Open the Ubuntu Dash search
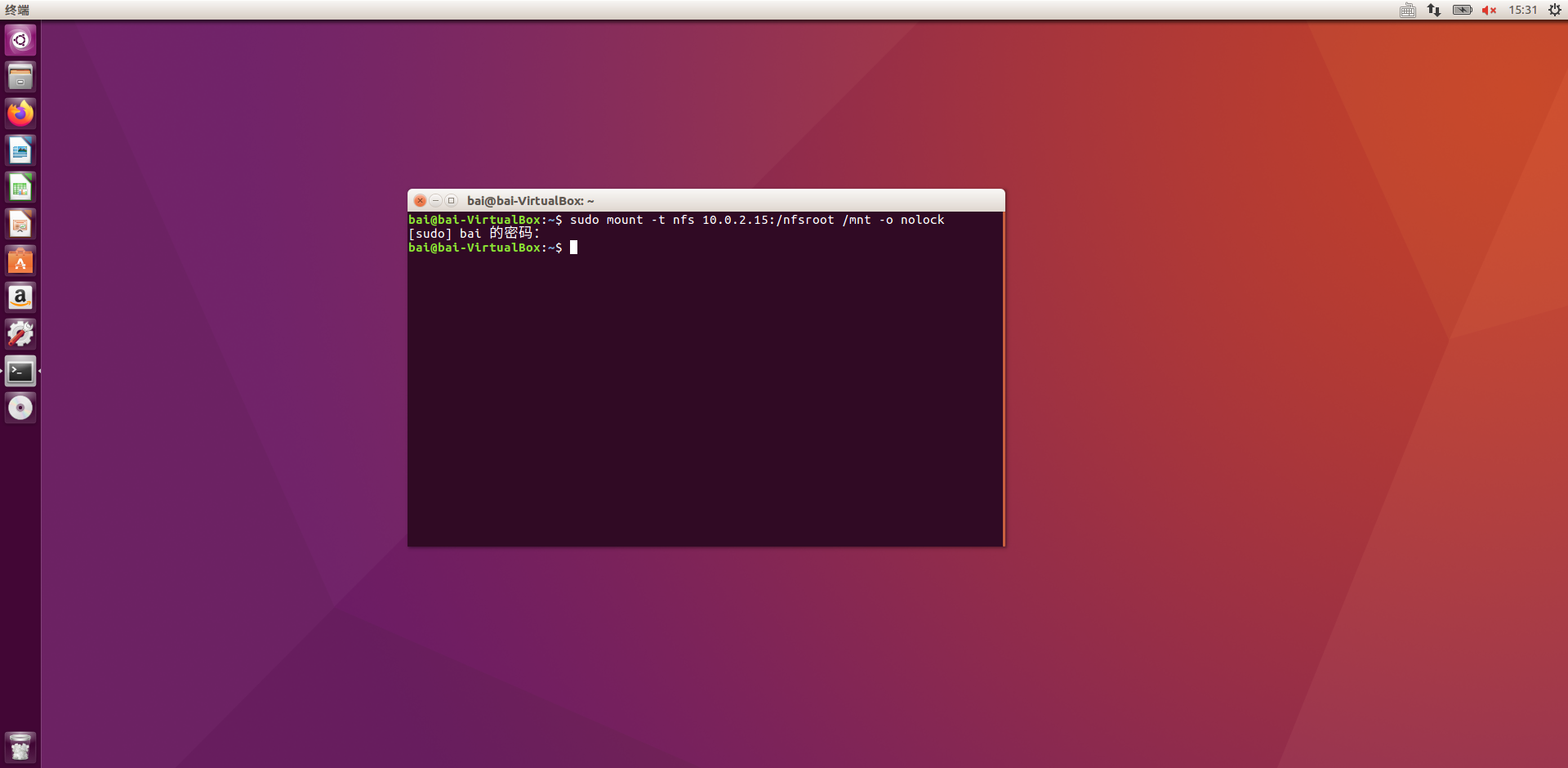1568x768 pixels. tap(20, 40)
